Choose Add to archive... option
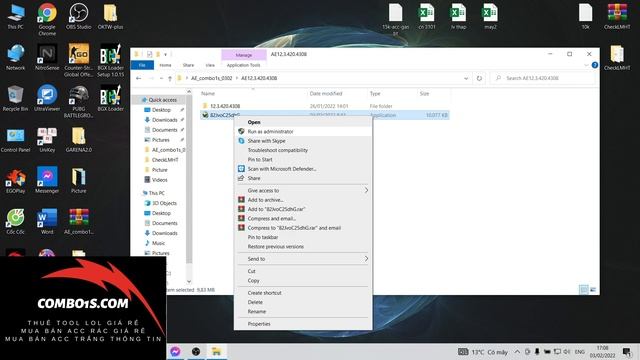The image size is (640, 360). (303, 200)
